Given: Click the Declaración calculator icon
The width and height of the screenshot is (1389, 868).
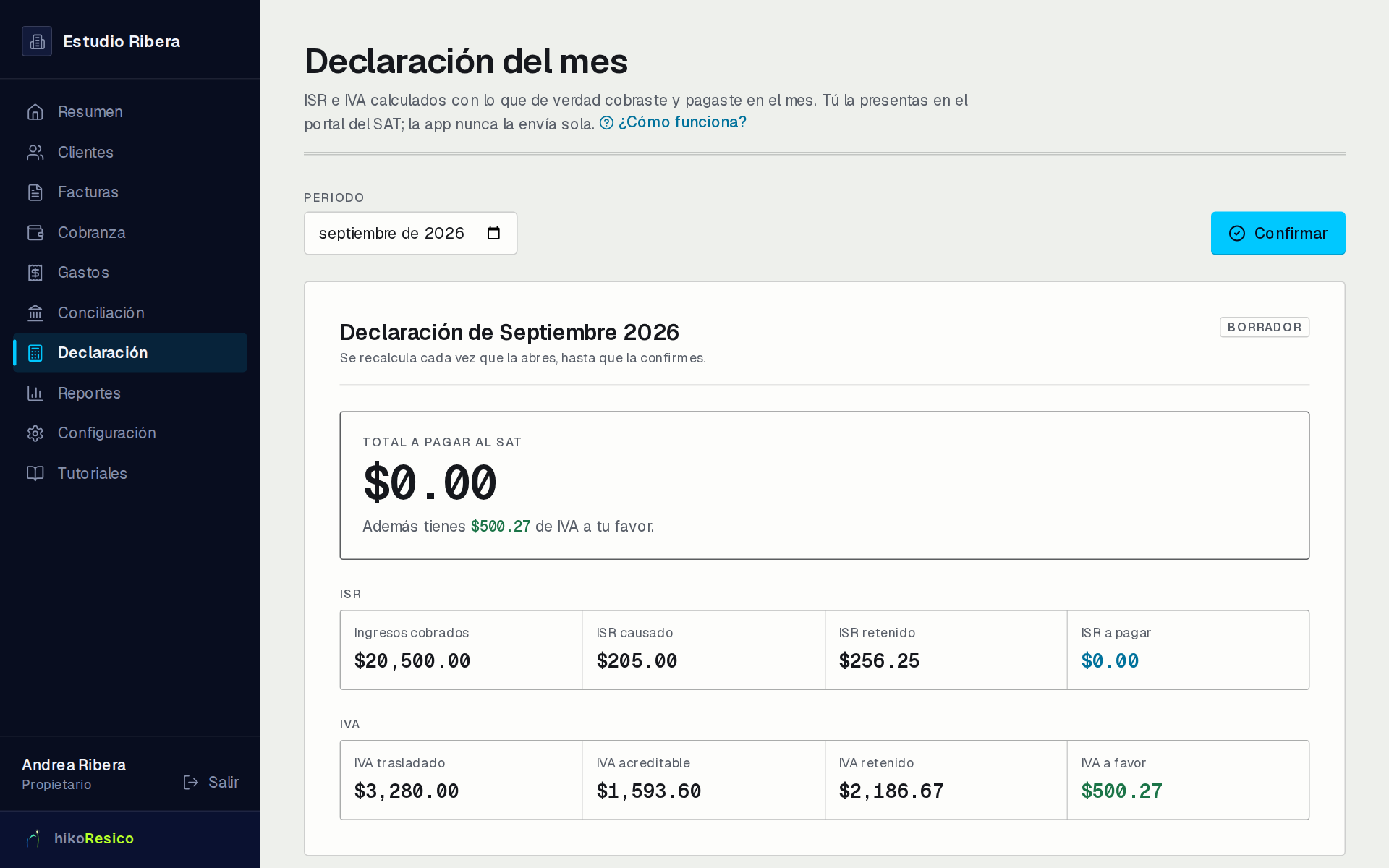Looking at the screenshot, I should [x=35, y=353].
